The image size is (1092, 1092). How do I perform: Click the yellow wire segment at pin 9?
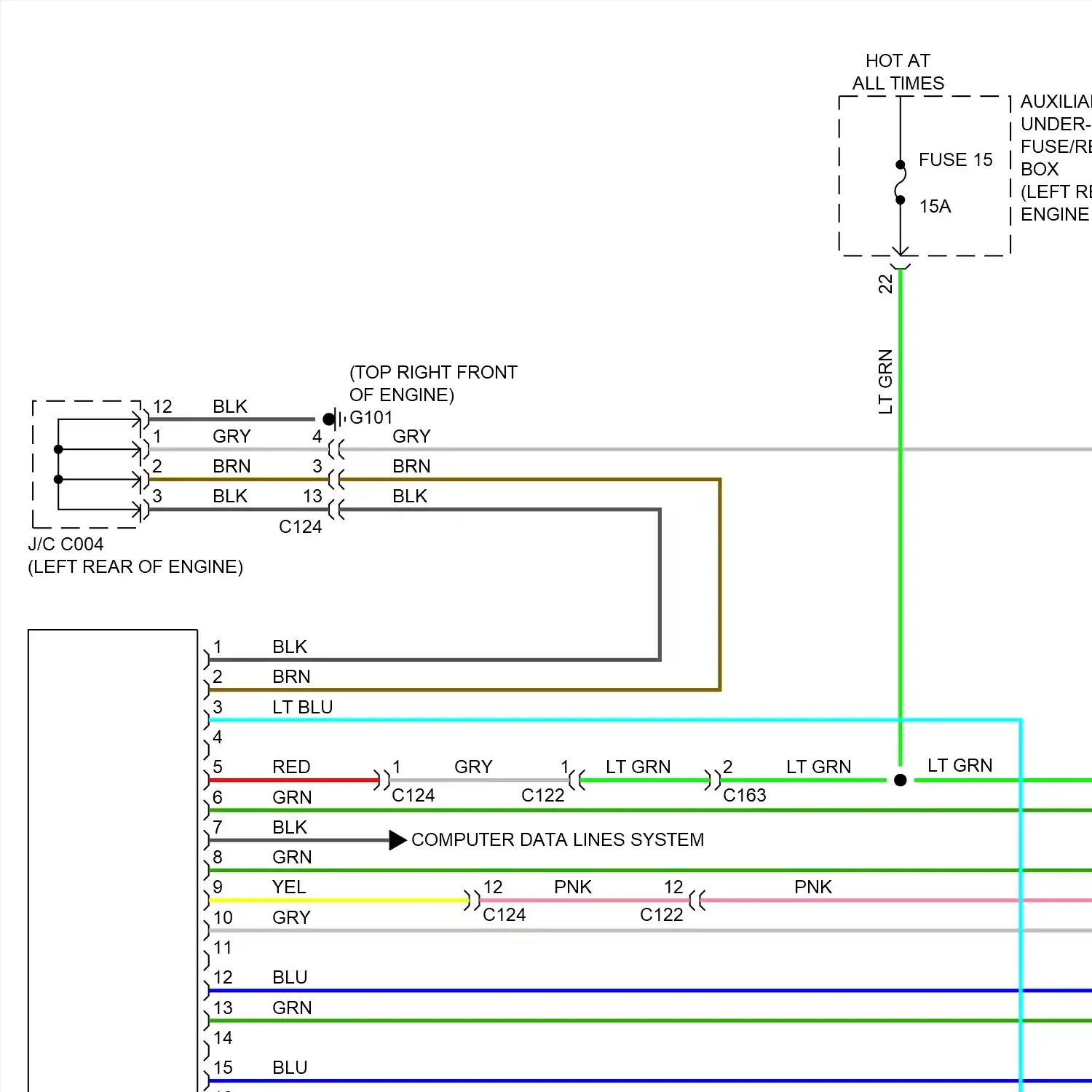(x=335, y=901)
